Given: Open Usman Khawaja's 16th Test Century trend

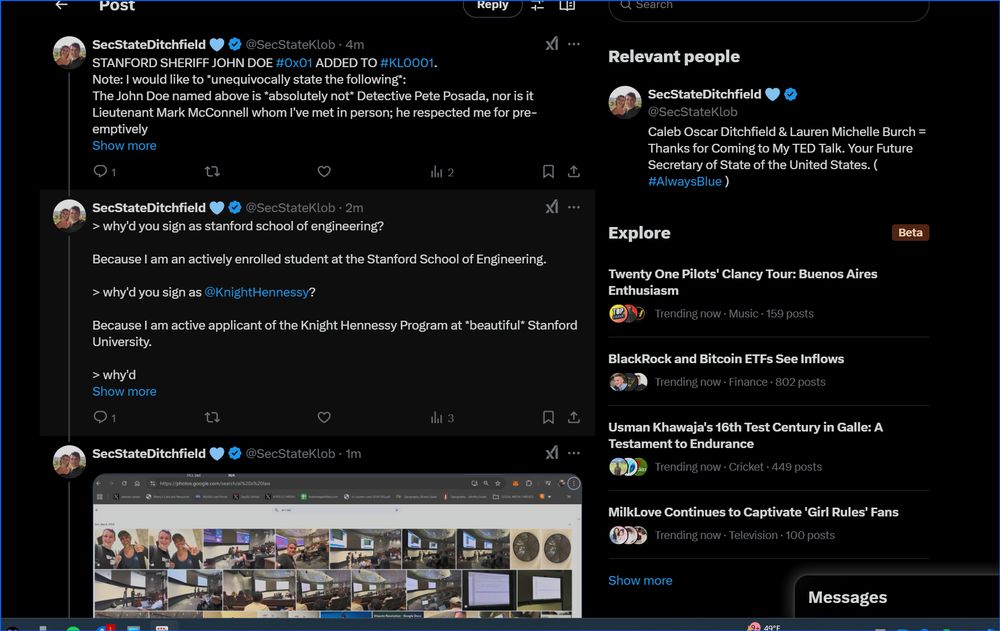Looking at the screenshot, I should tap(768, 448).
